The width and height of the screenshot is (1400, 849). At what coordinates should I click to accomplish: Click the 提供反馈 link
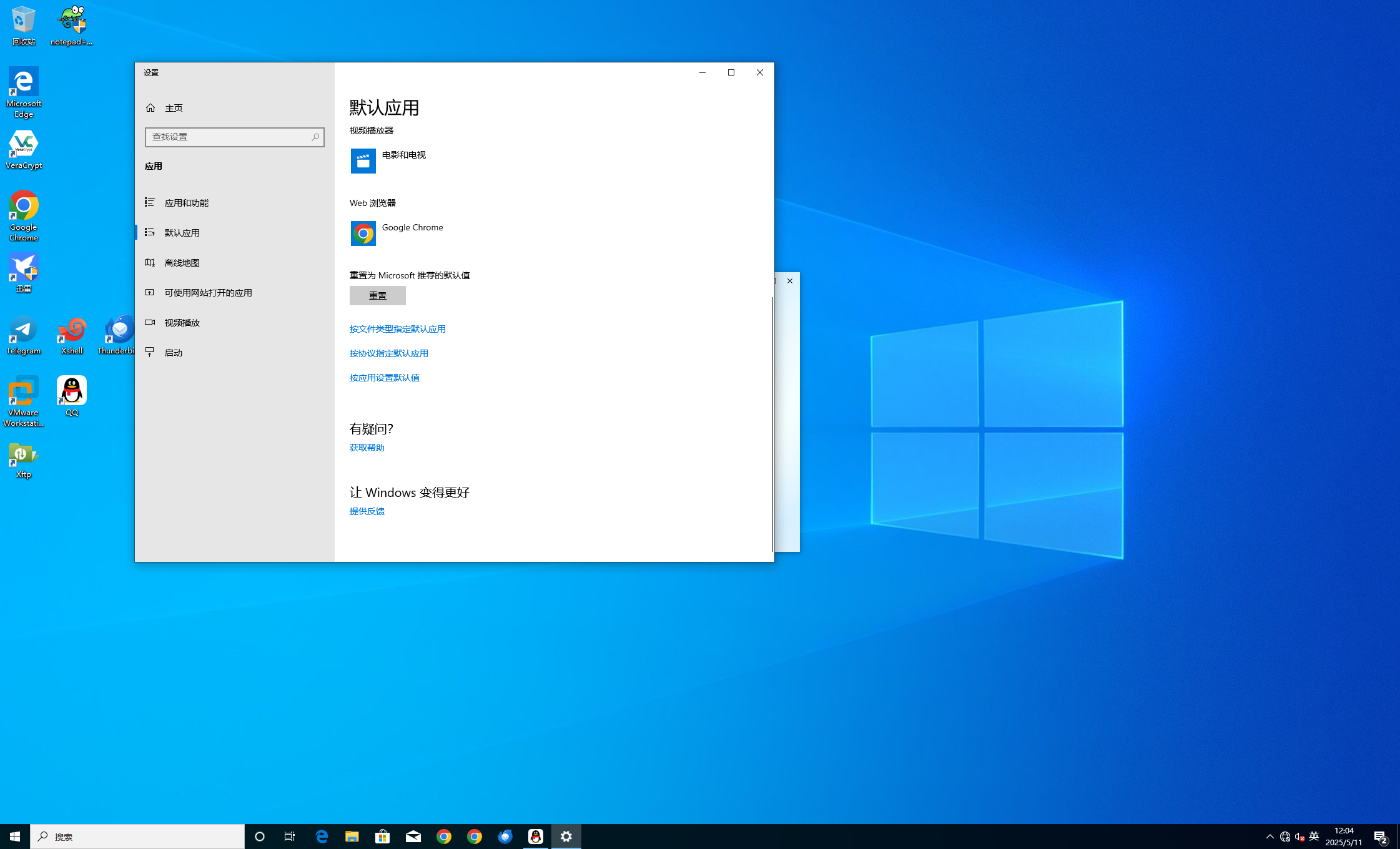[367, 511]
